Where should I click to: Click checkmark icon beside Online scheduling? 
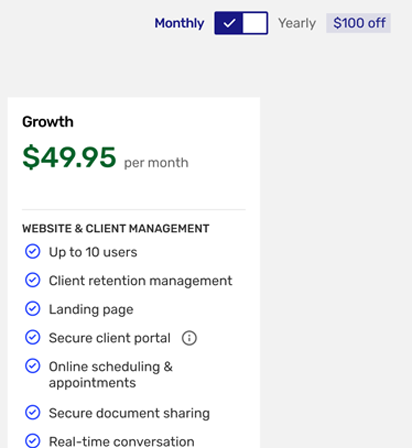[x=33, y=366]
